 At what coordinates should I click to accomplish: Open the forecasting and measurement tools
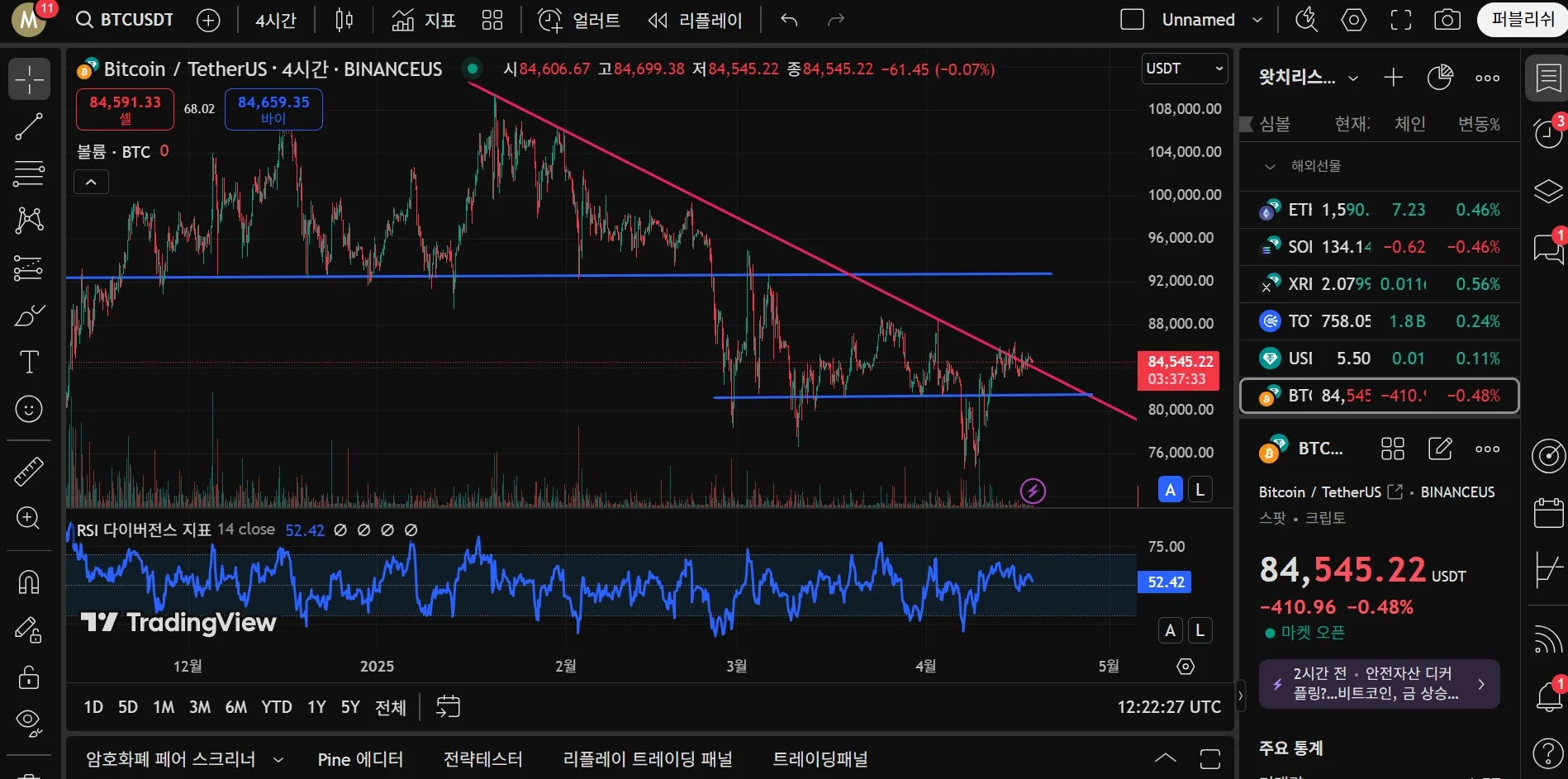pos(29,268)
